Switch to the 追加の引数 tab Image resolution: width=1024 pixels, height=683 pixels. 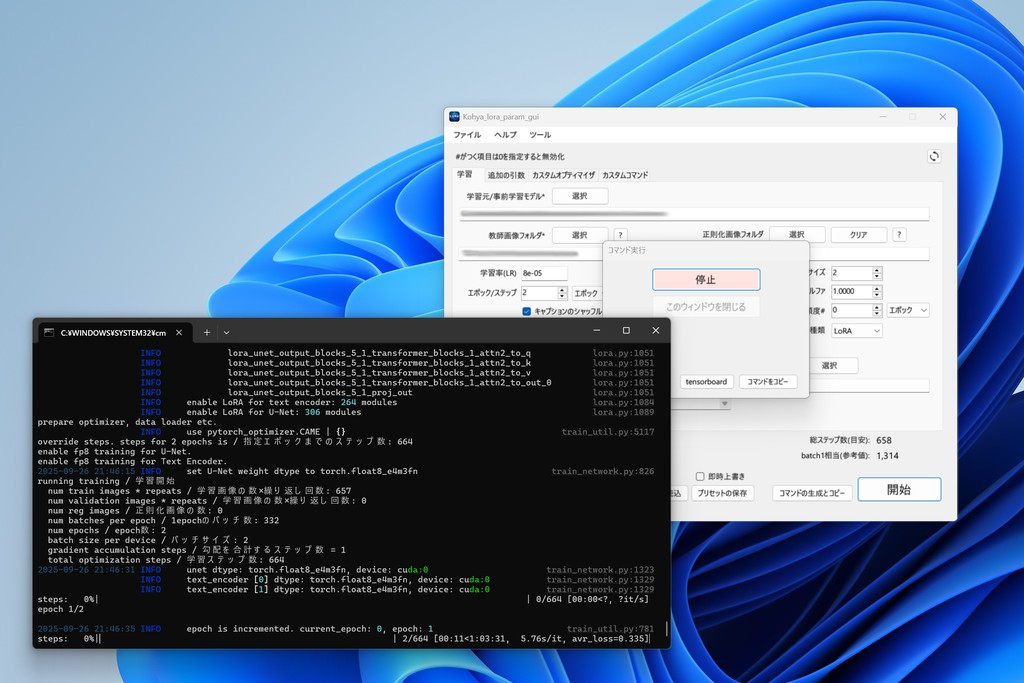coord(506,175)
